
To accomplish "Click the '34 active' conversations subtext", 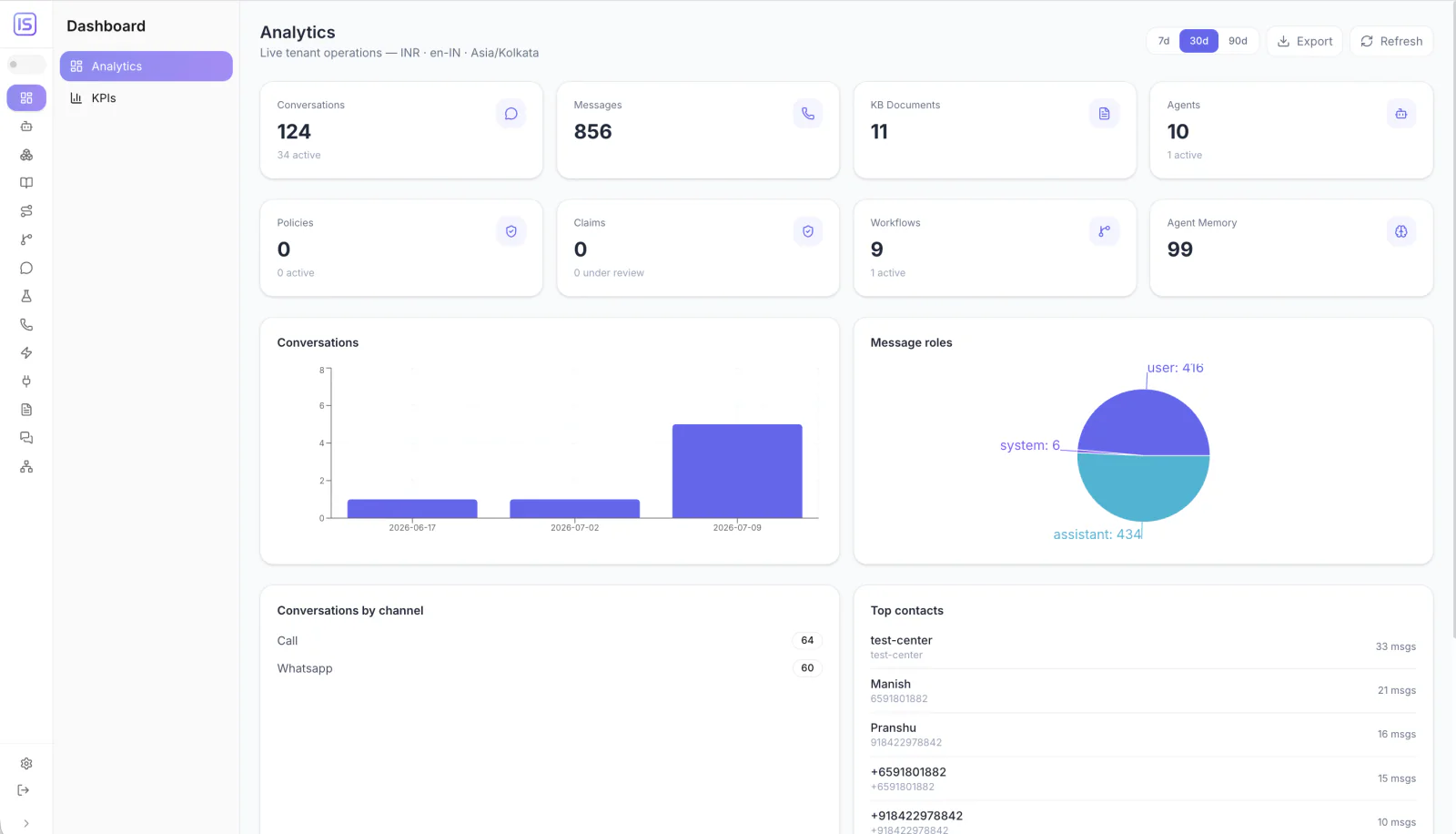I will click(x=298, y=156).
